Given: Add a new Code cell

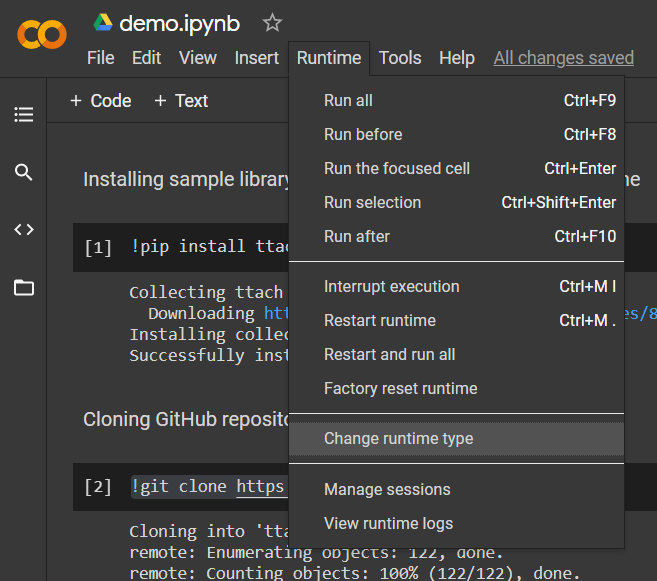Looking at the screenshot, I should [x=100, y=101].
